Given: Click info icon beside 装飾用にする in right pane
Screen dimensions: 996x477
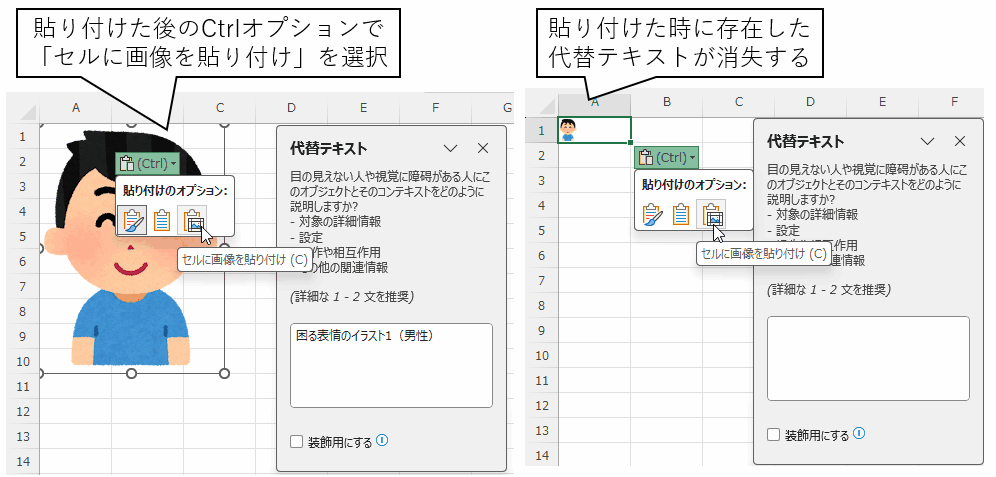Looking at the screenshot, I should 859,434.
